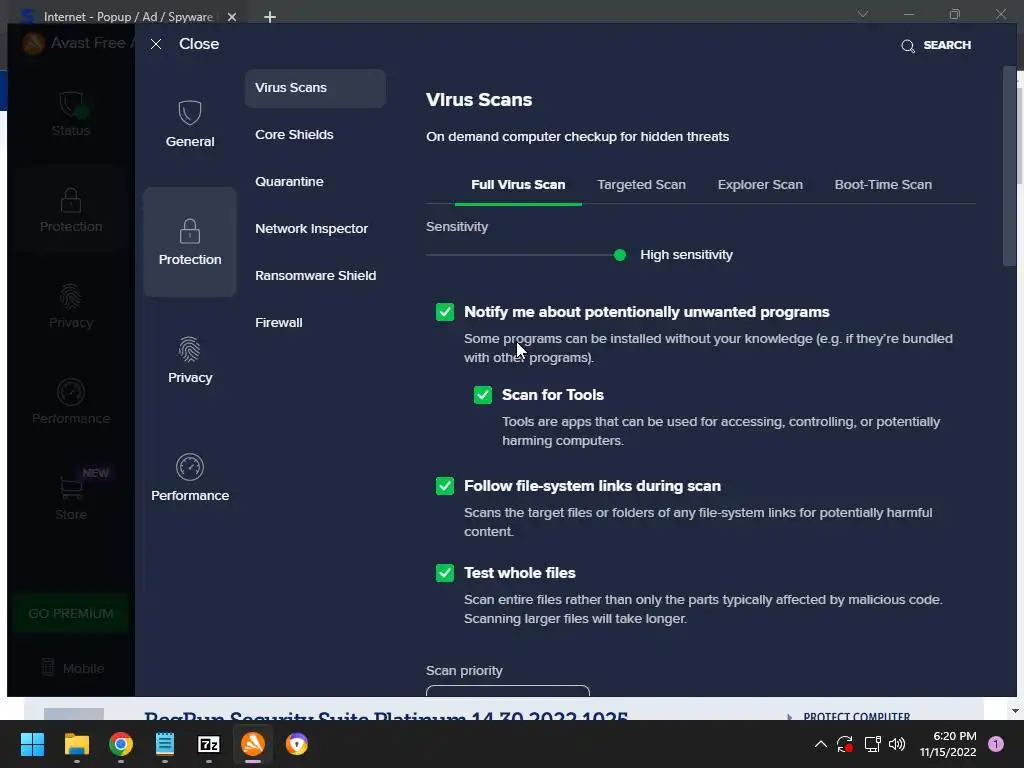Uncheck the Scan for Tools checkbox
The width and height of the screenshot is (1024, 768).
click(483, 395)
